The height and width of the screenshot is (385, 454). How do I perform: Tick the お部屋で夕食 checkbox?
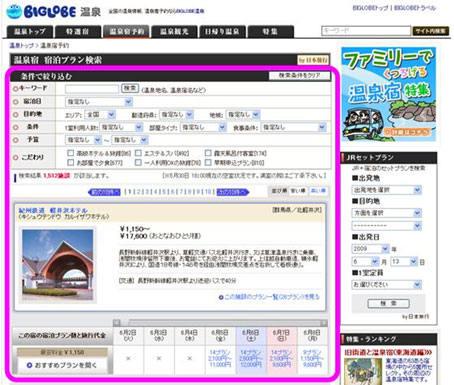[70, 162]
